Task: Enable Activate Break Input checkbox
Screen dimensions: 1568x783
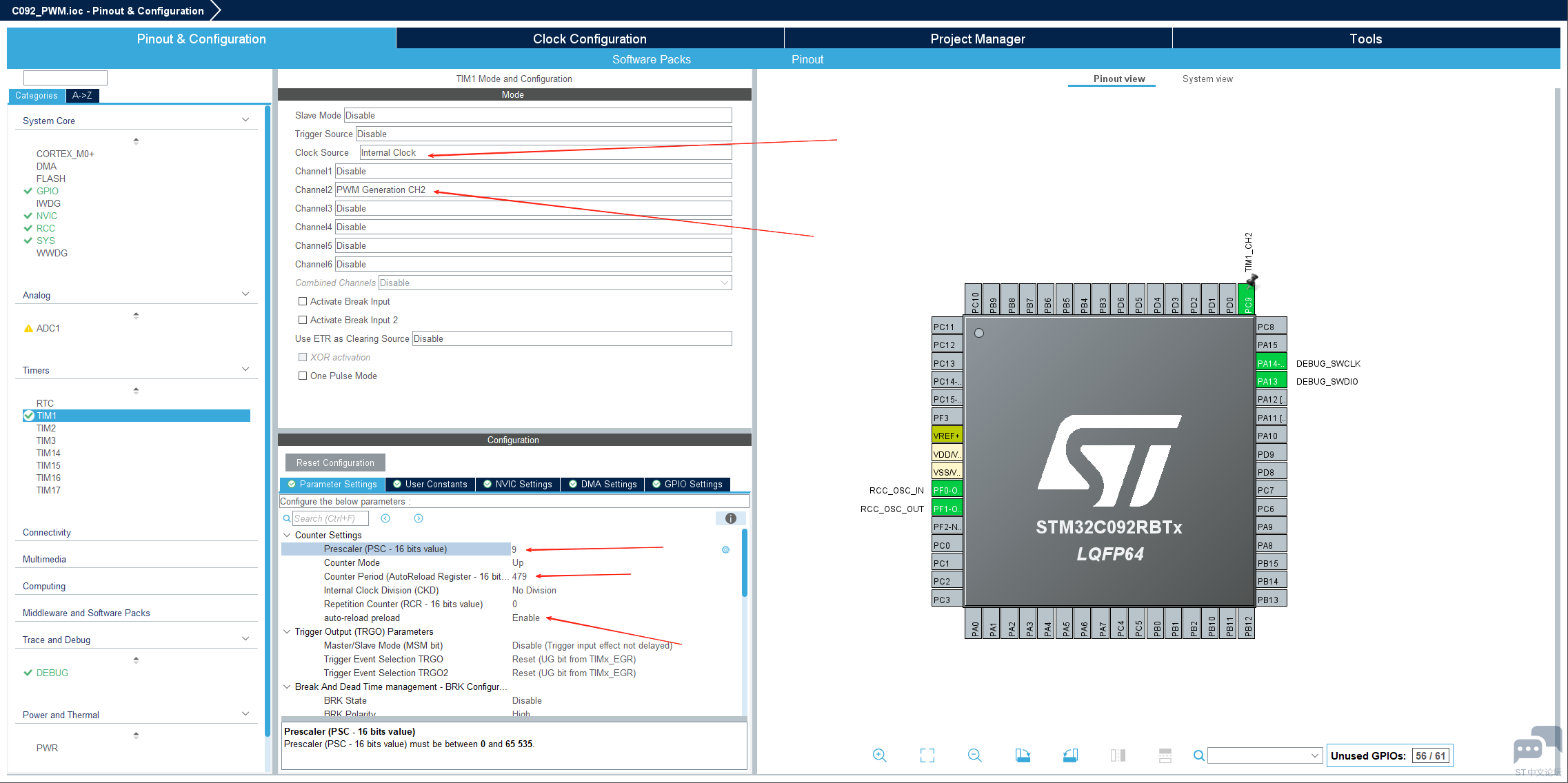Action: (x=302, y=301)
